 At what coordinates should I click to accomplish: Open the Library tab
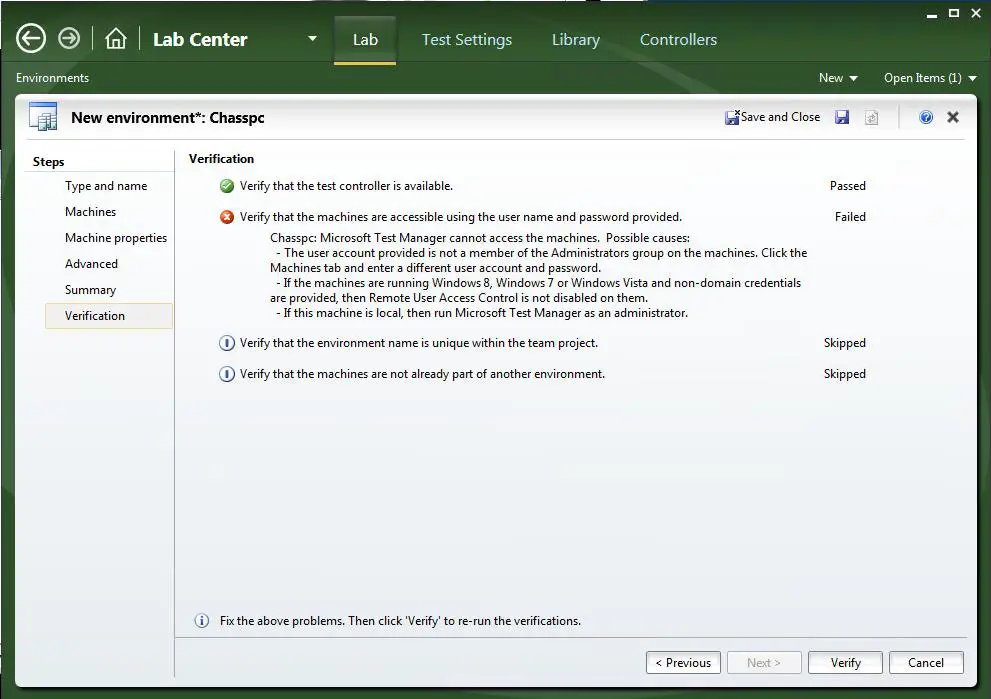click(576, 40)
